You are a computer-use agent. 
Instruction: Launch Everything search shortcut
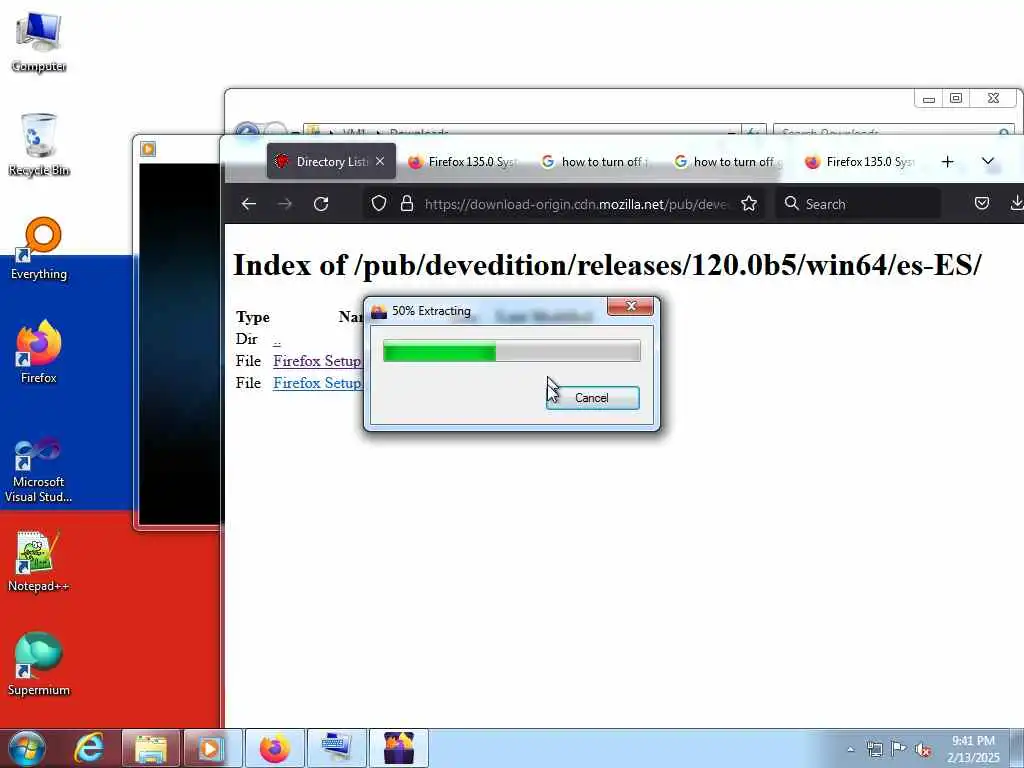coord(39,249)
